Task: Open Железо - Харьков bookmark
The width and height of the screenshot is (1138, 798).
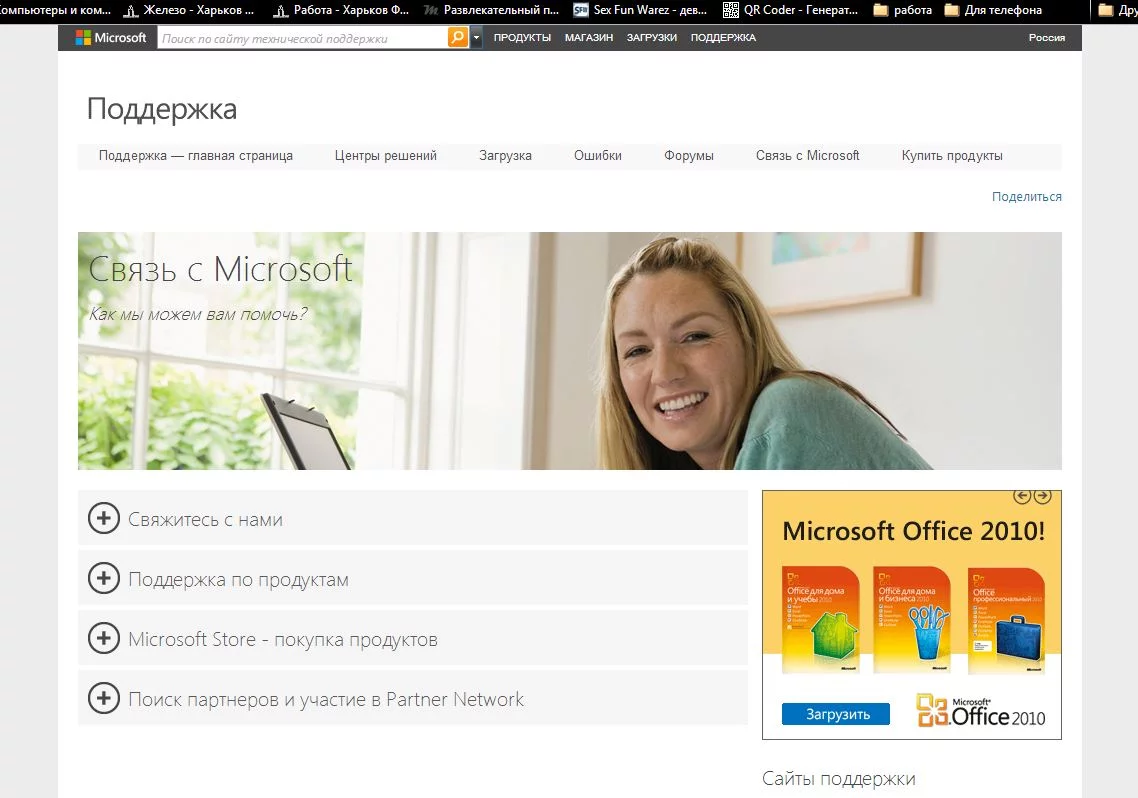Action: 189,10
